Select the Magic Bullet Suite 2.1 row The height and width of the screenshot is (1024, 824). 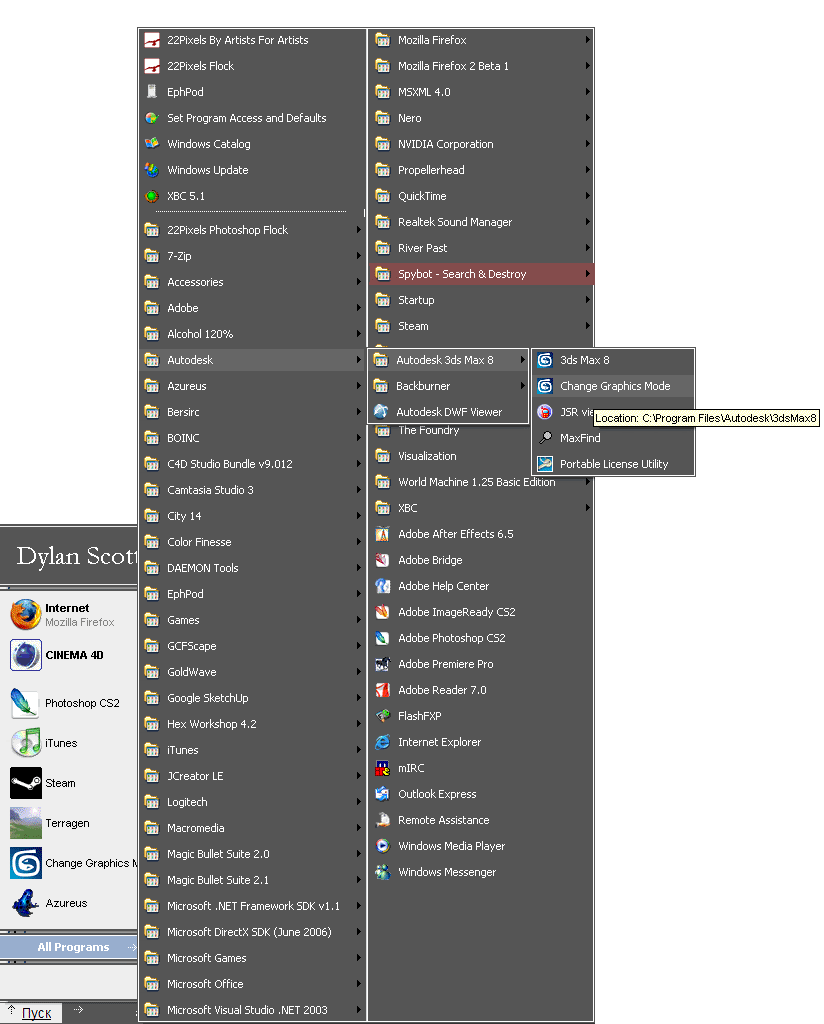253,880
